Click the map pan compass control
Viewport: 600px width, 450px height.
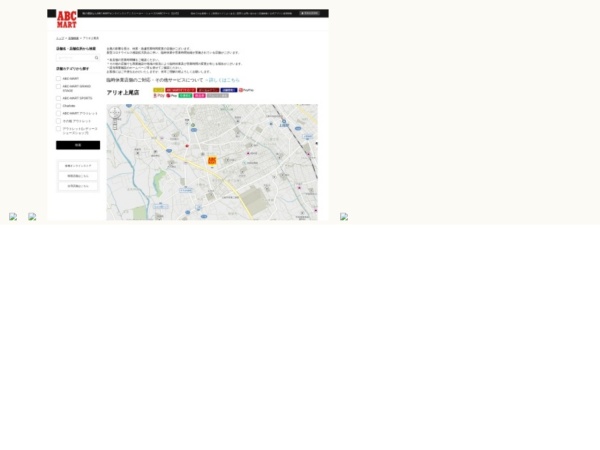click(116, 113)
